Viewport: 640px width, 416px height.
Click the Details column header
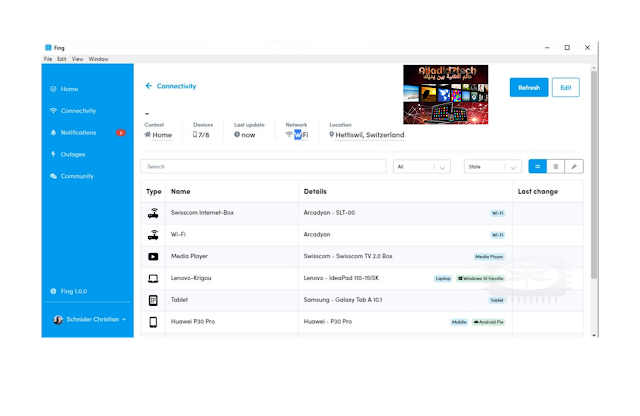pos(315,191)
